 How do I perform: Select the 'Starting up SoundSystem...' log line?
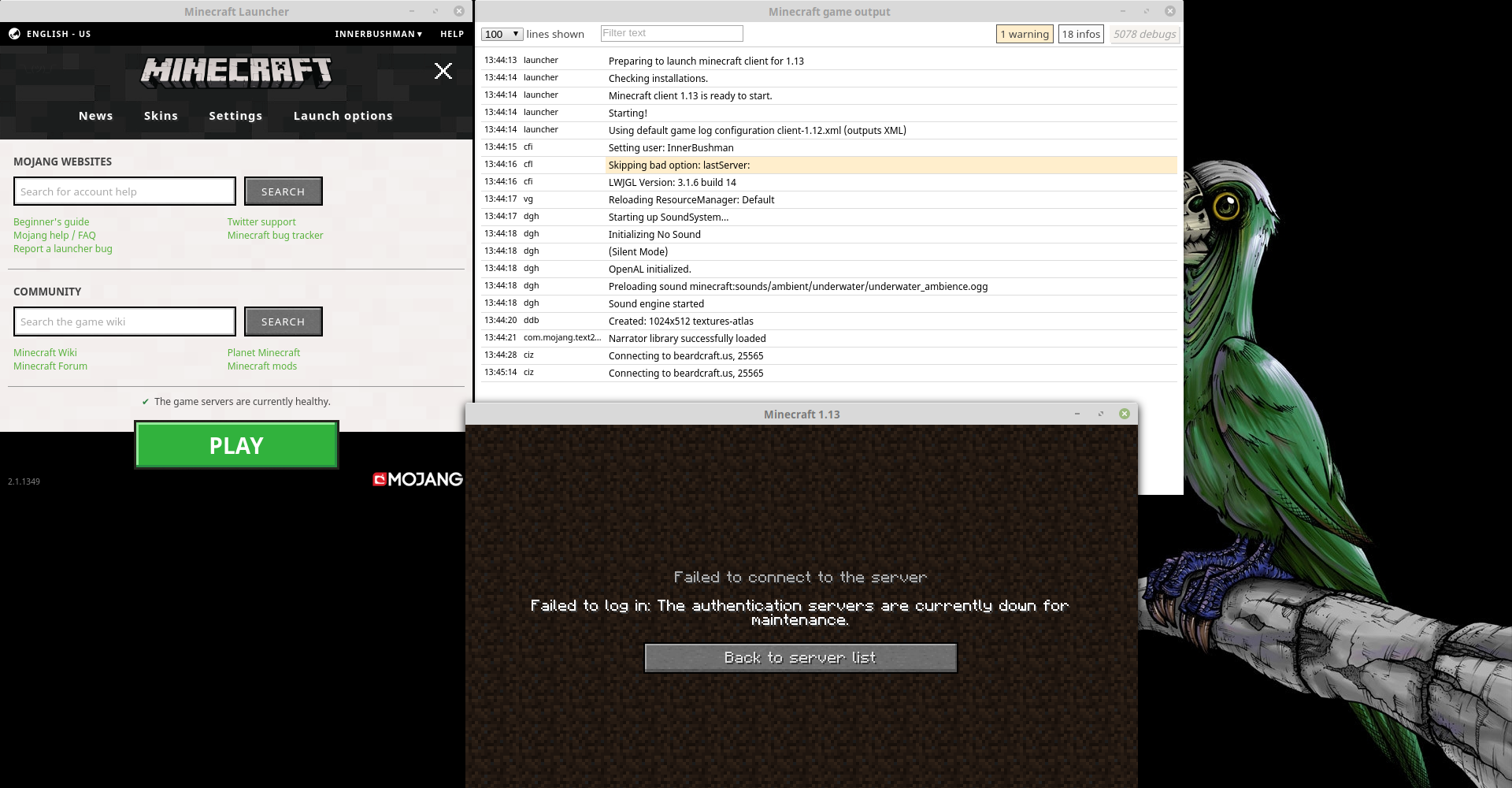pyautogui.click(x=829, y=217)
